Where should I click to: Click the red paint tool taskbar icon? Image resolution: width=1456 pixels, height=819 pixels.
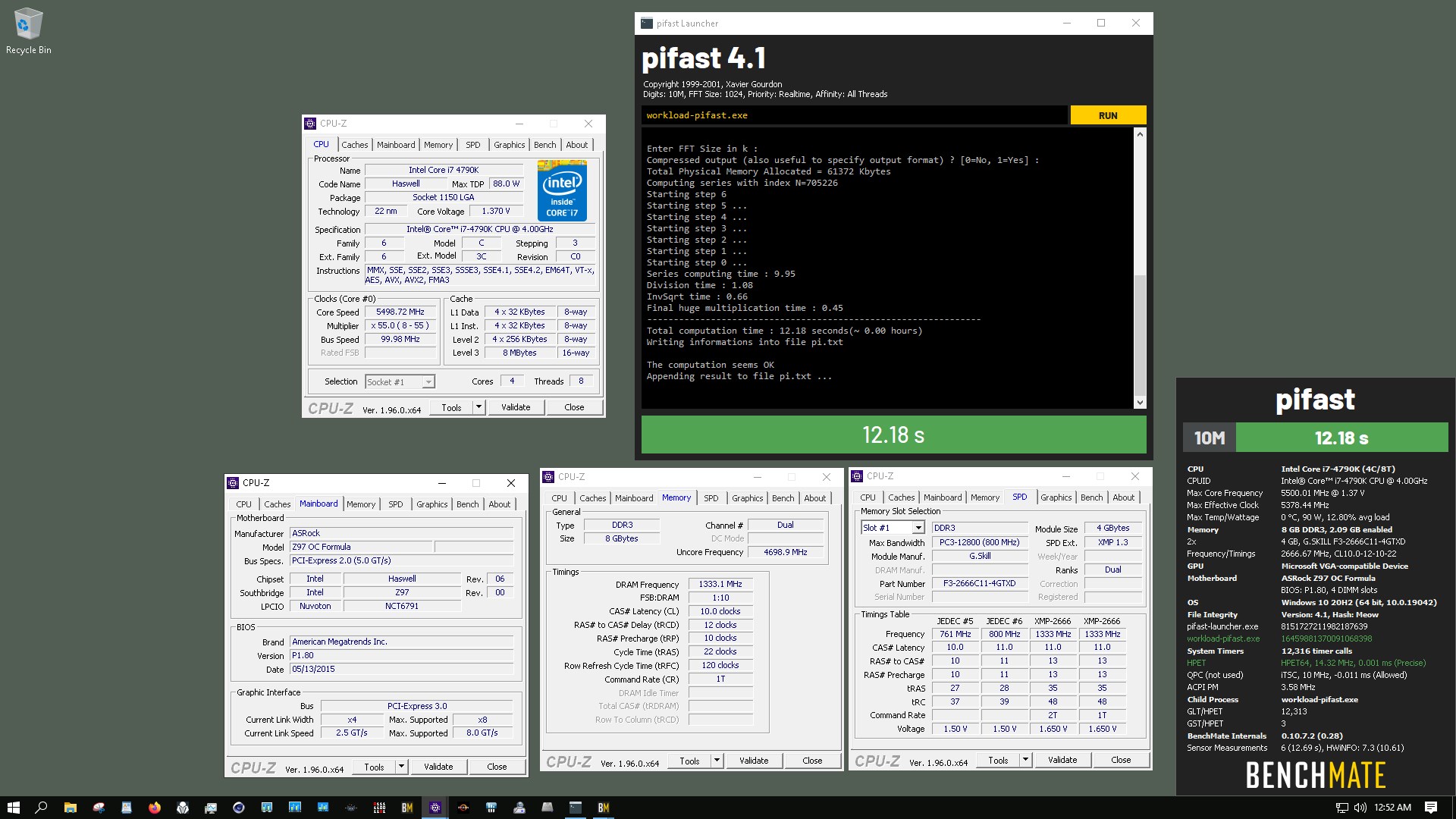pyautogui.click(x=99, y=808)
